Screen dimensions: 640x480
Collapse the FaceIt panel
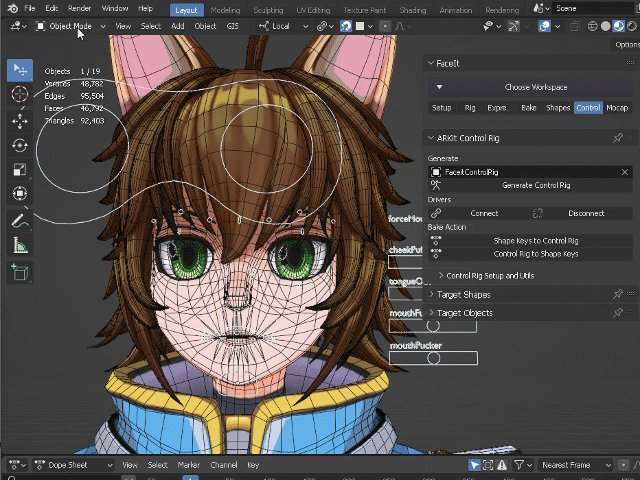(430, 63)
